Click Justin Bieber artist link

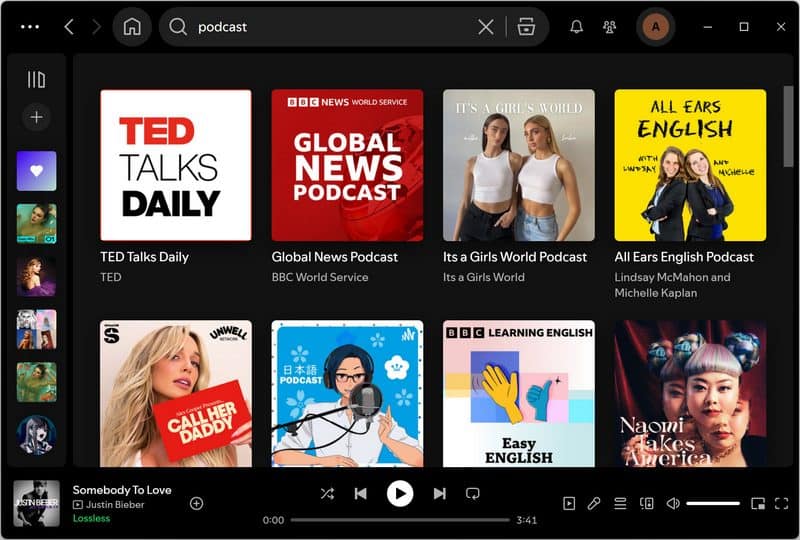tap(115, 505)
